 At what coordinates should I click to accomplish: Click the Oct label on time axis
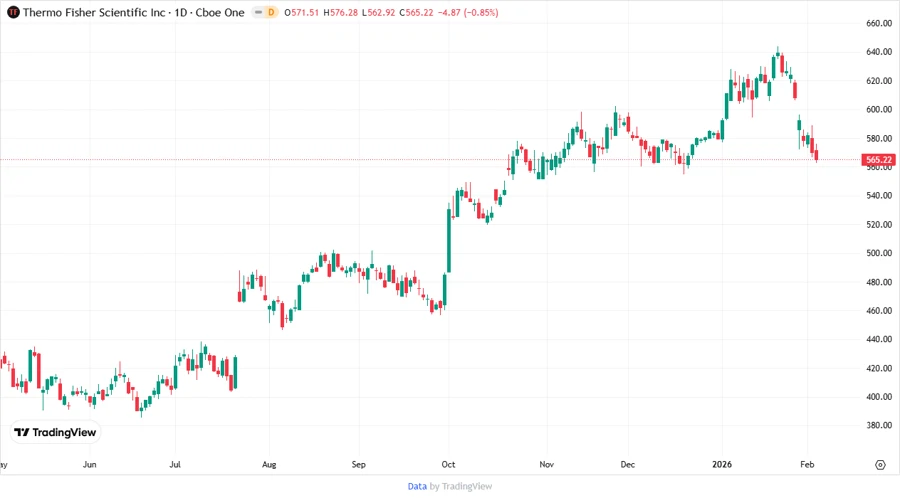click(448, 464)
